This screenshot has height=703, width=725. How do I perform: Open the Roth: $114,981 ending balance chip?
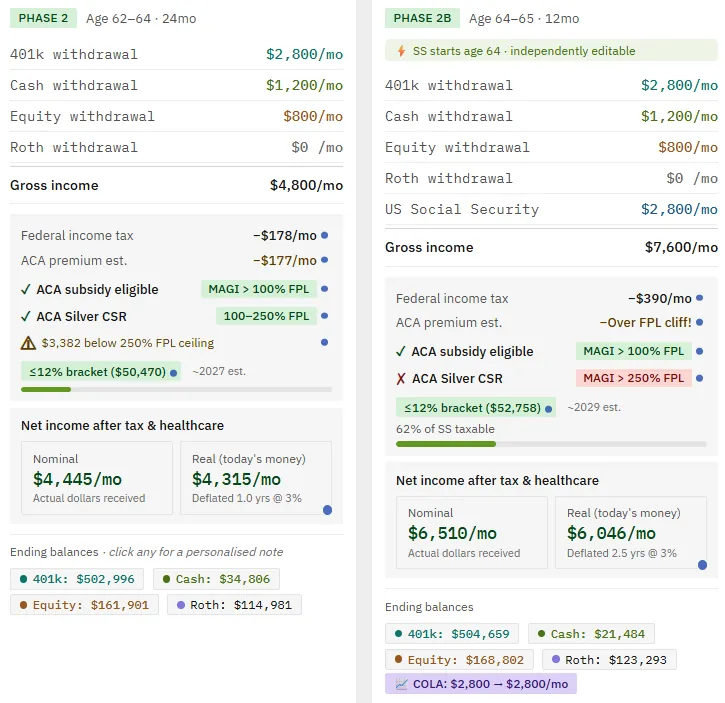234,605
